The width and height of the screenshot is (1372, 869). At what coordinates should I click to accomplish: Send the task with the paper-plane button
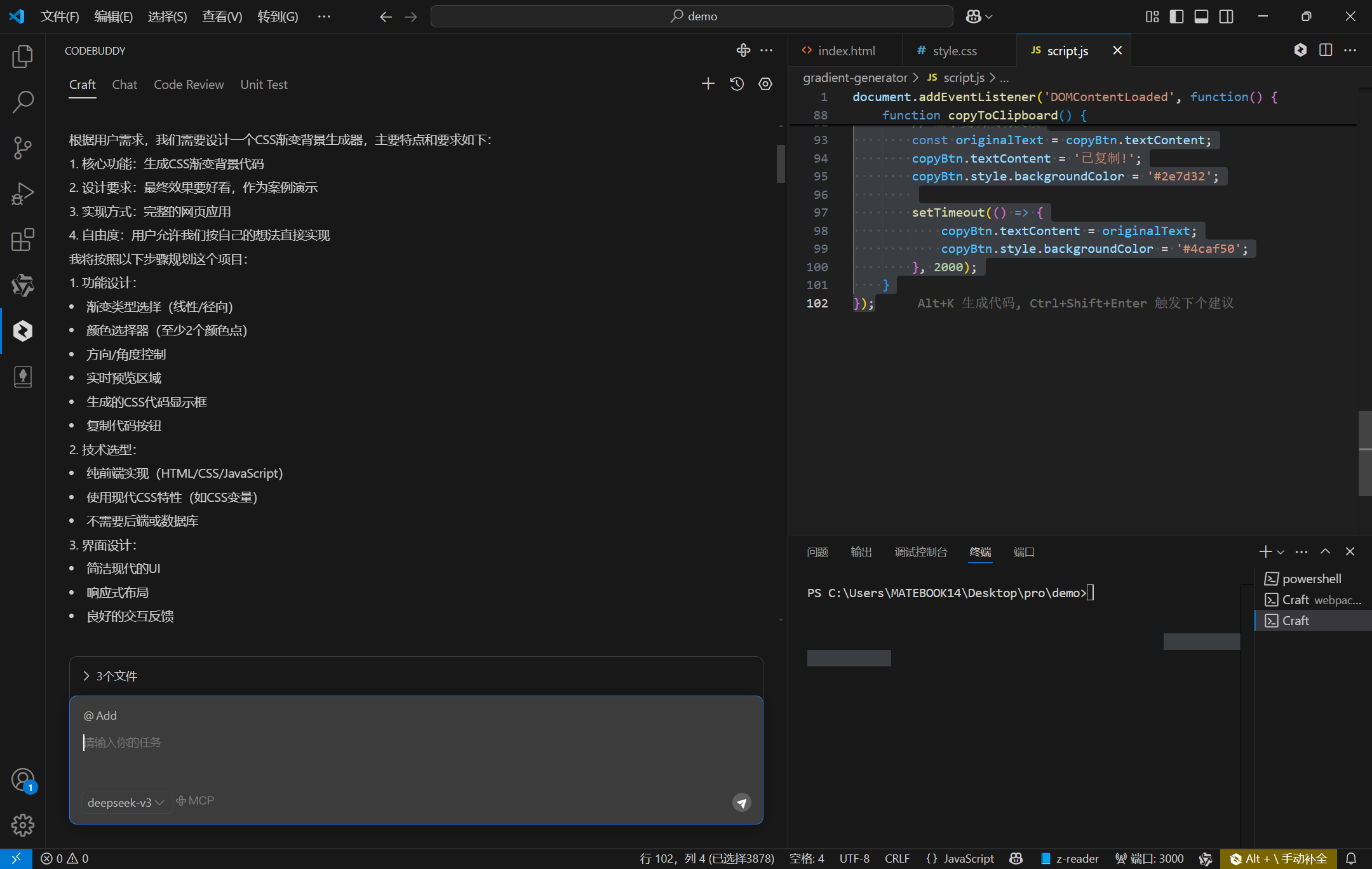tap(741, 802)
